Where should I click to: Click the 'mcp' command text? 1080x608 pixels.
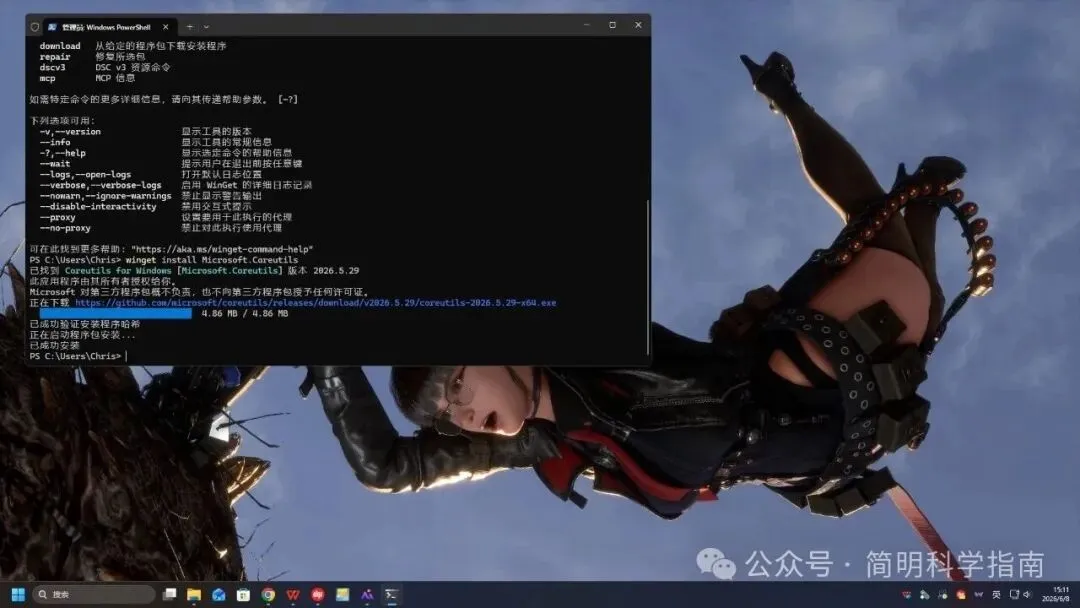47,78
